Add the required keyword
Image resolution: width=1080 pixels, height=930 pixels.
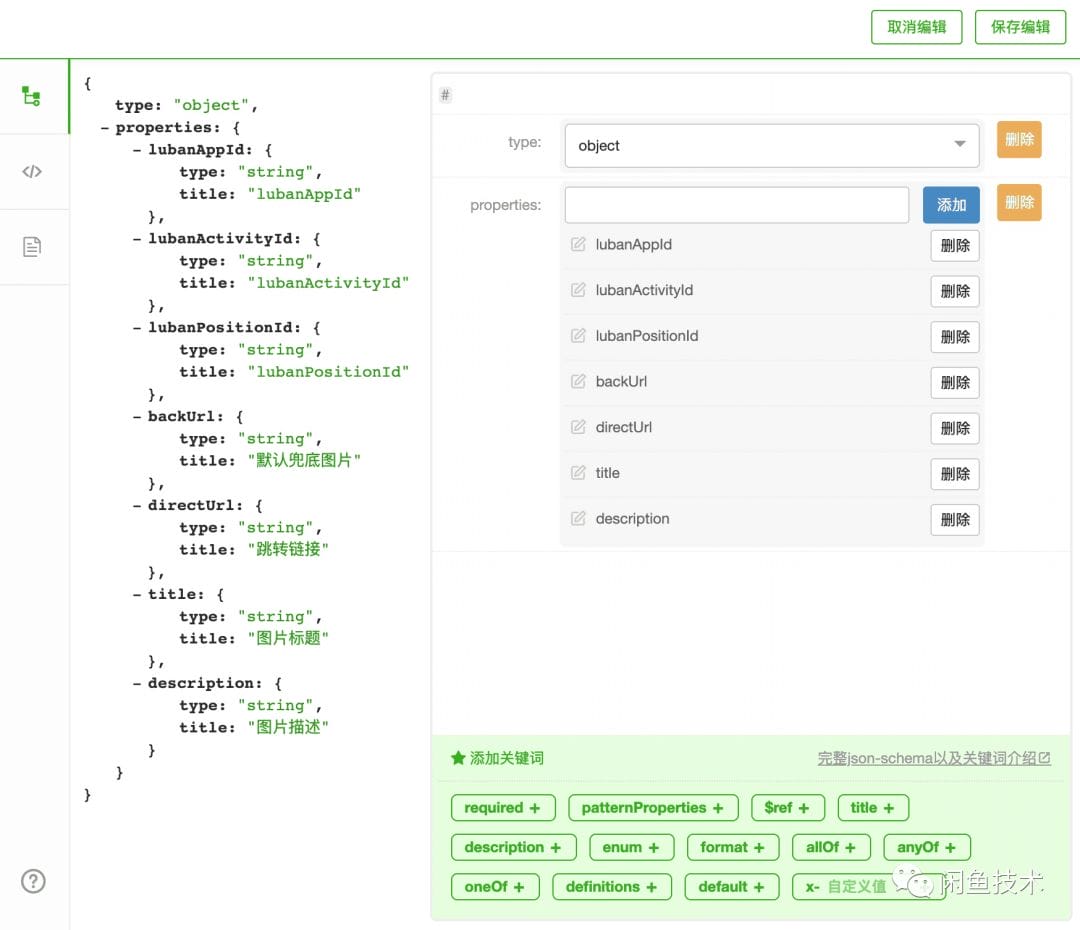[x=502, y=808]
